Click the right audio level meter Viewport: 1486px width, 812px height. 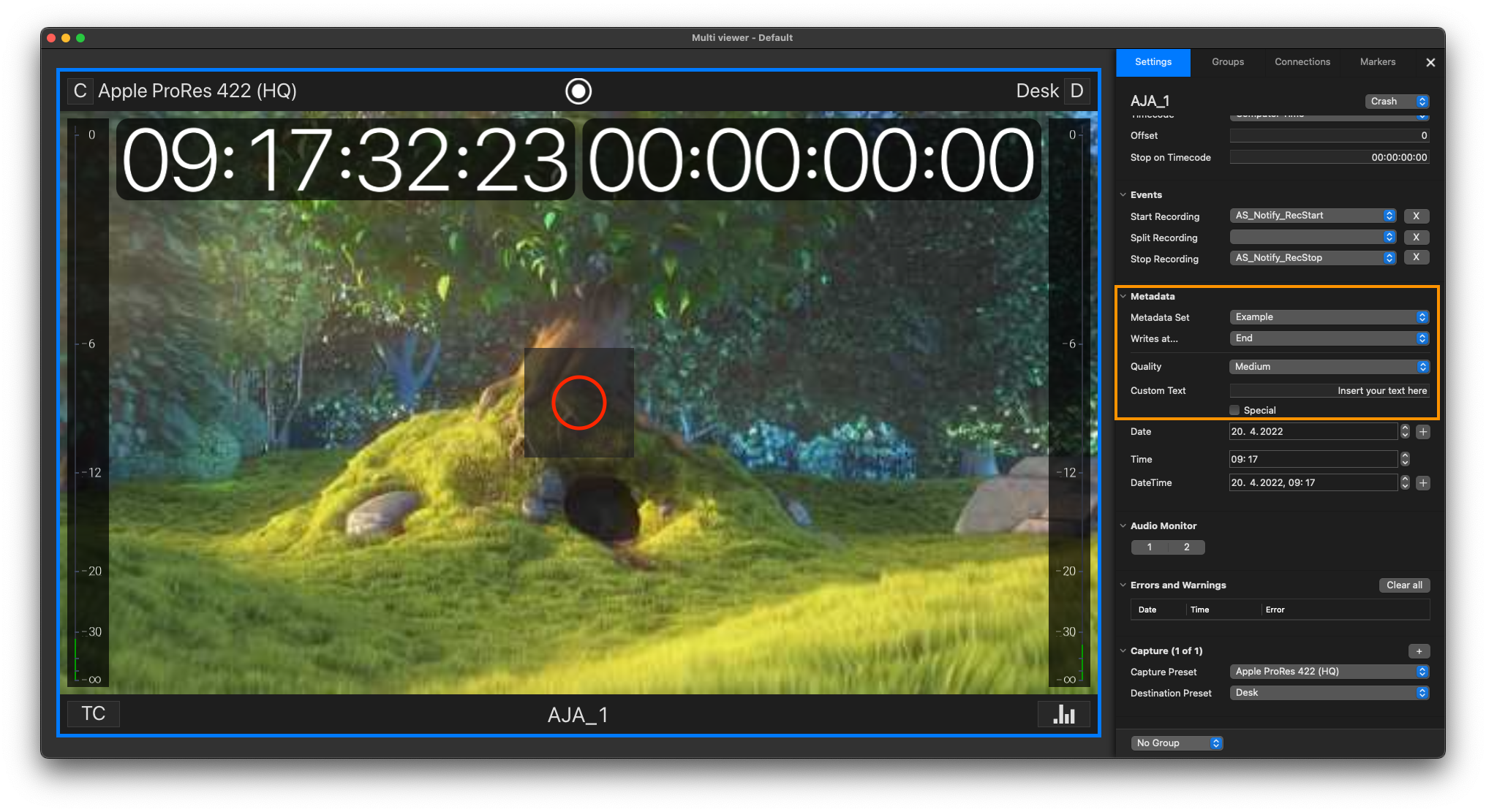[x=1069, y=403]
